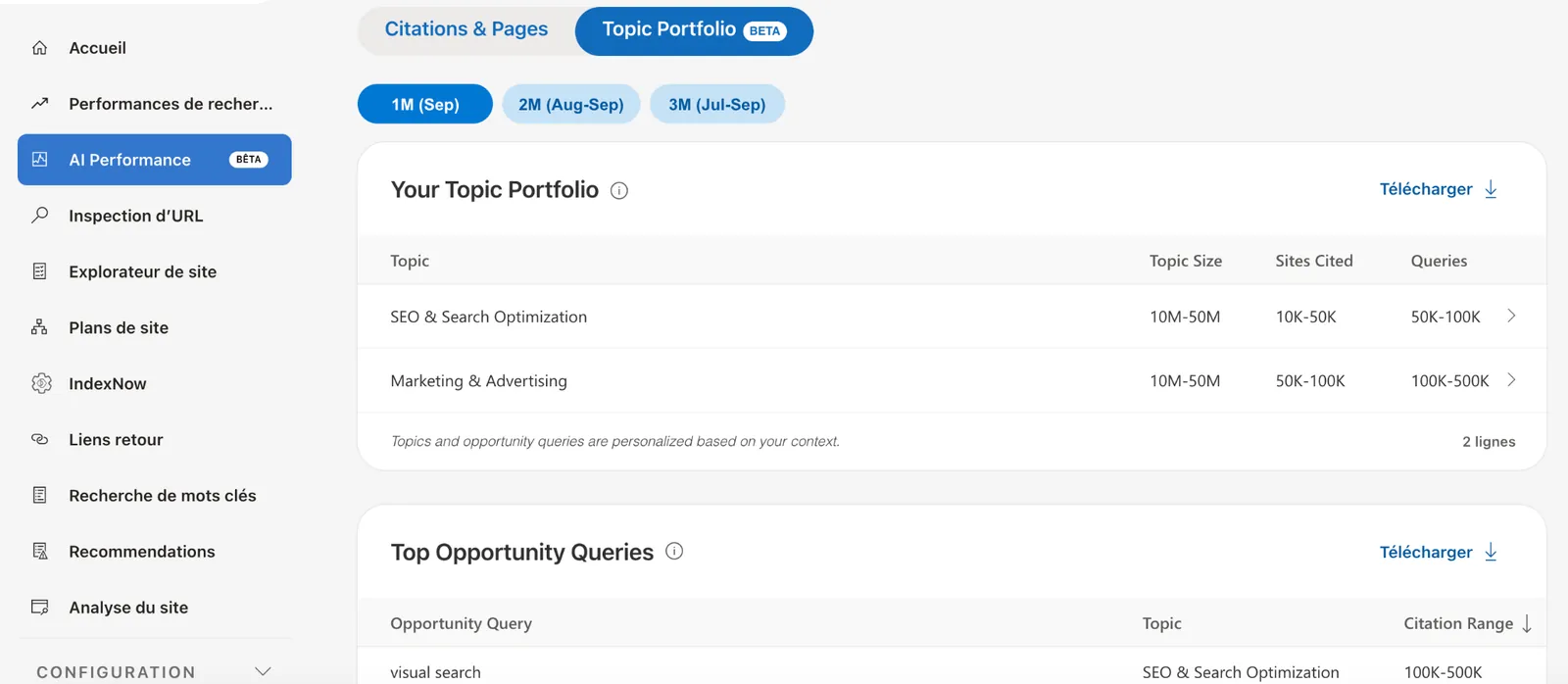Expand the Marketing & Advertising row chevron
The height and width of the screenshot is (684, 1568).
pos(1511,379)
